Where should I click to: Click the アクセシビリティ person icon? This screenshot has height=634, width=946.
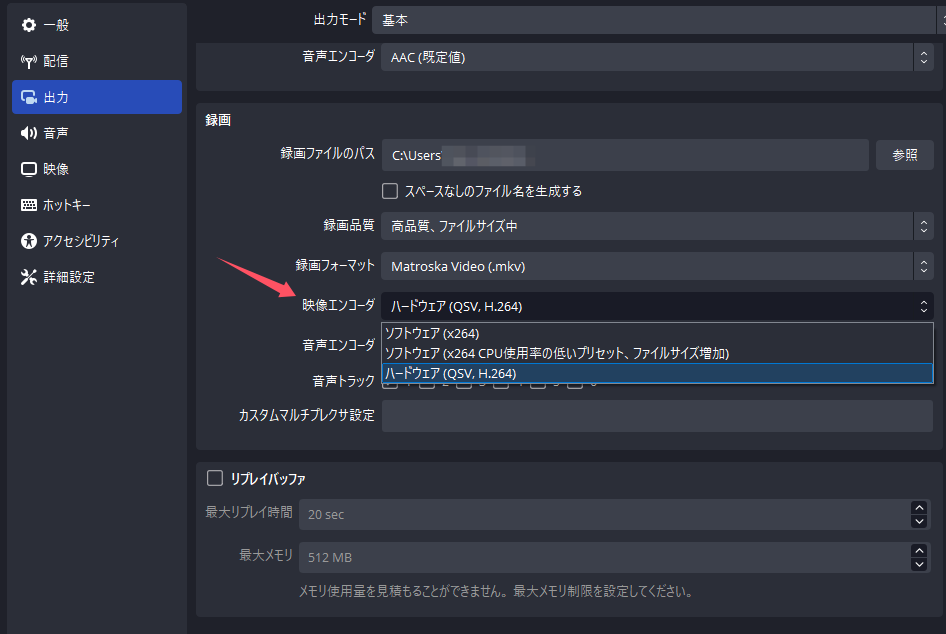tap(29, 241)
